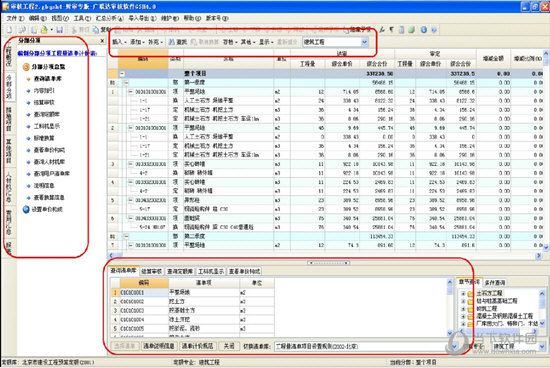Click the 分部分项总览 orange icon item
The image size is (550, 368).
coord(44,67)
